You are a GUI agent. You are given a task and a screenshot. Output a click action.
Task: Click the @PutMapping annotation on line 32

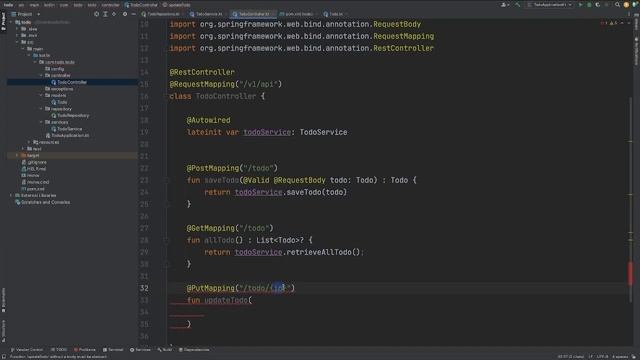point(211,288)
